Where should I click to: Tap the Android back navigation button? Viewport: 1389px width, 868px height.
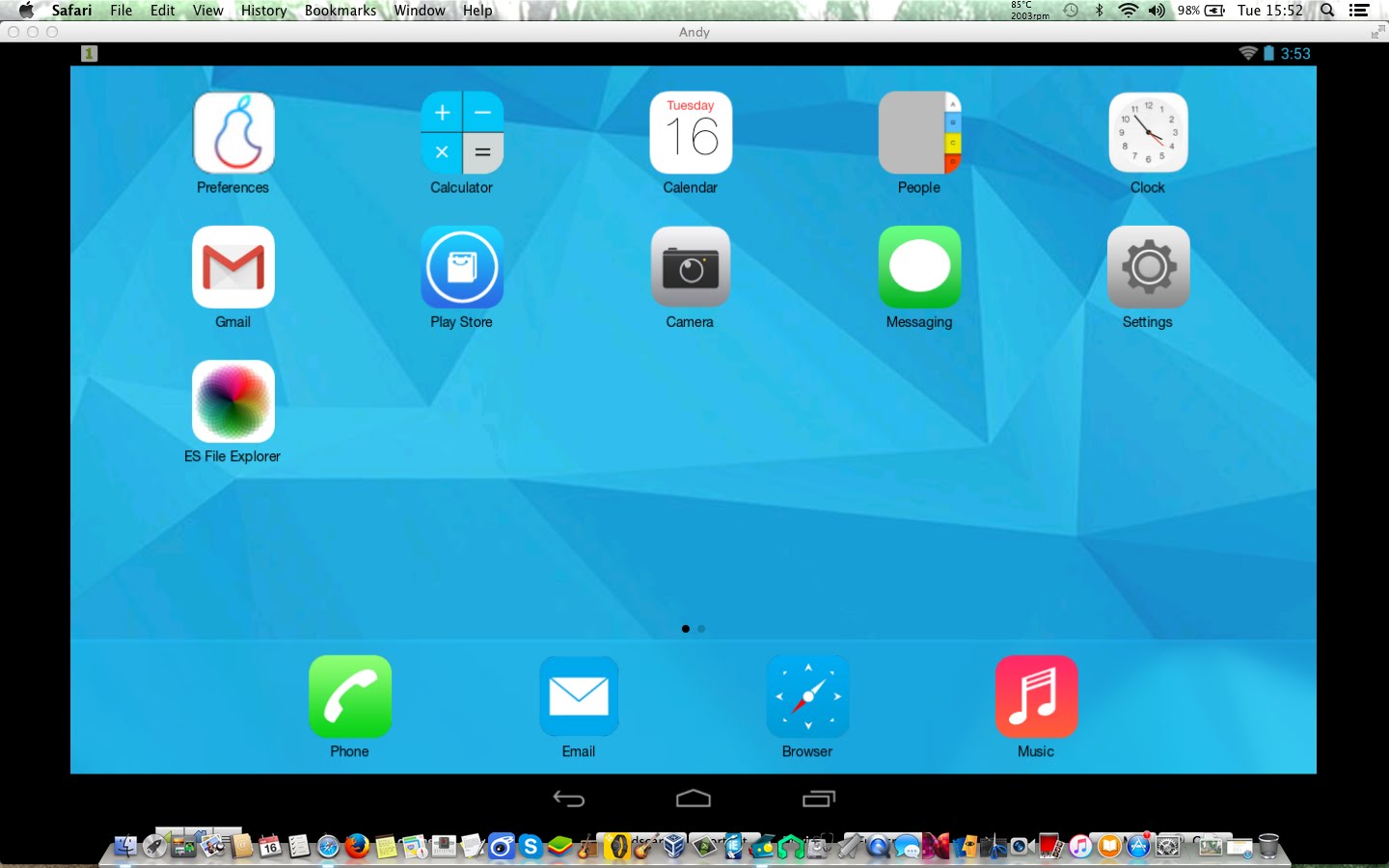(569, 799)
